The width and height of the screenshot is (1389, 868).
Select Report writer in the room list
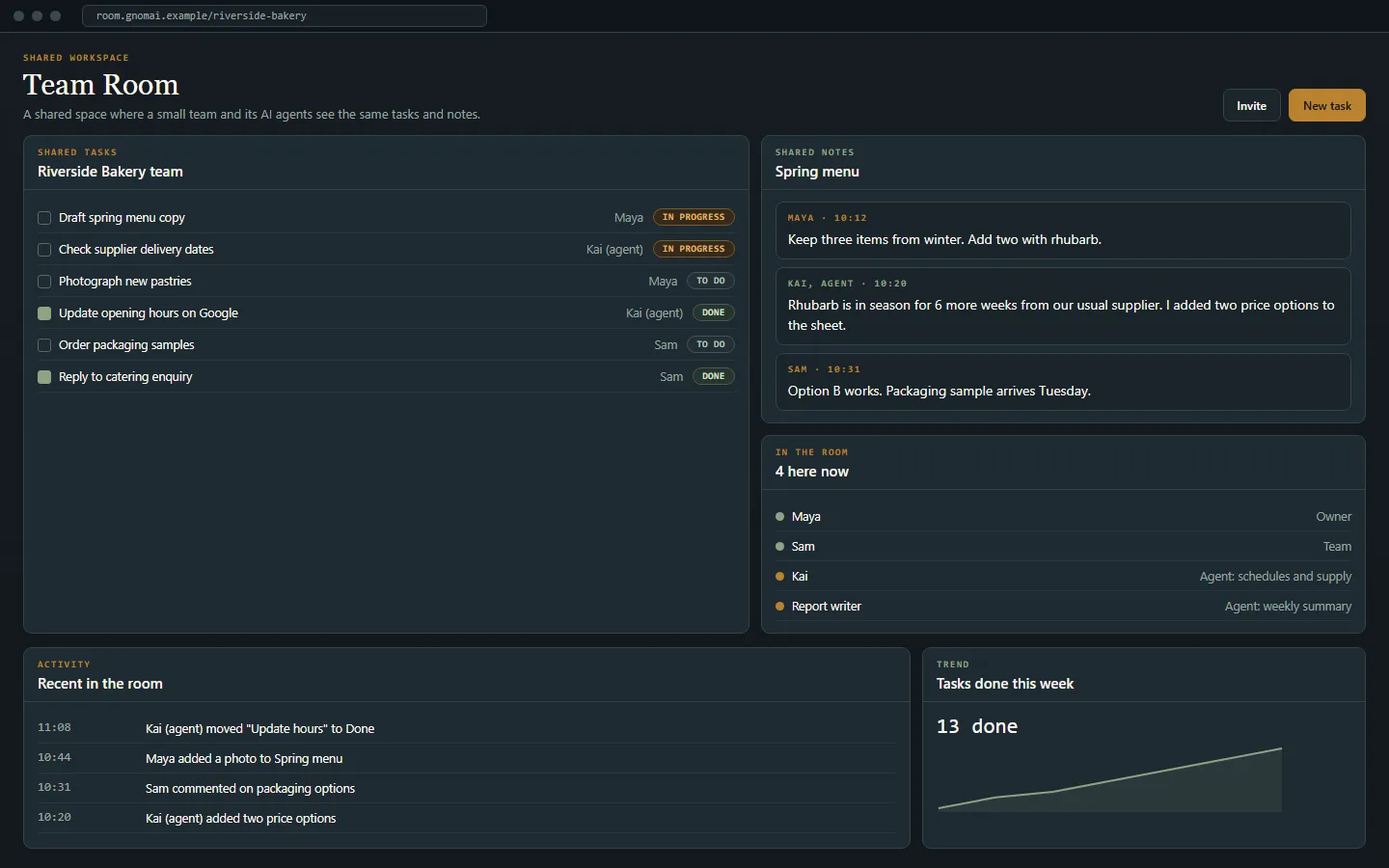click(1063, 607)
